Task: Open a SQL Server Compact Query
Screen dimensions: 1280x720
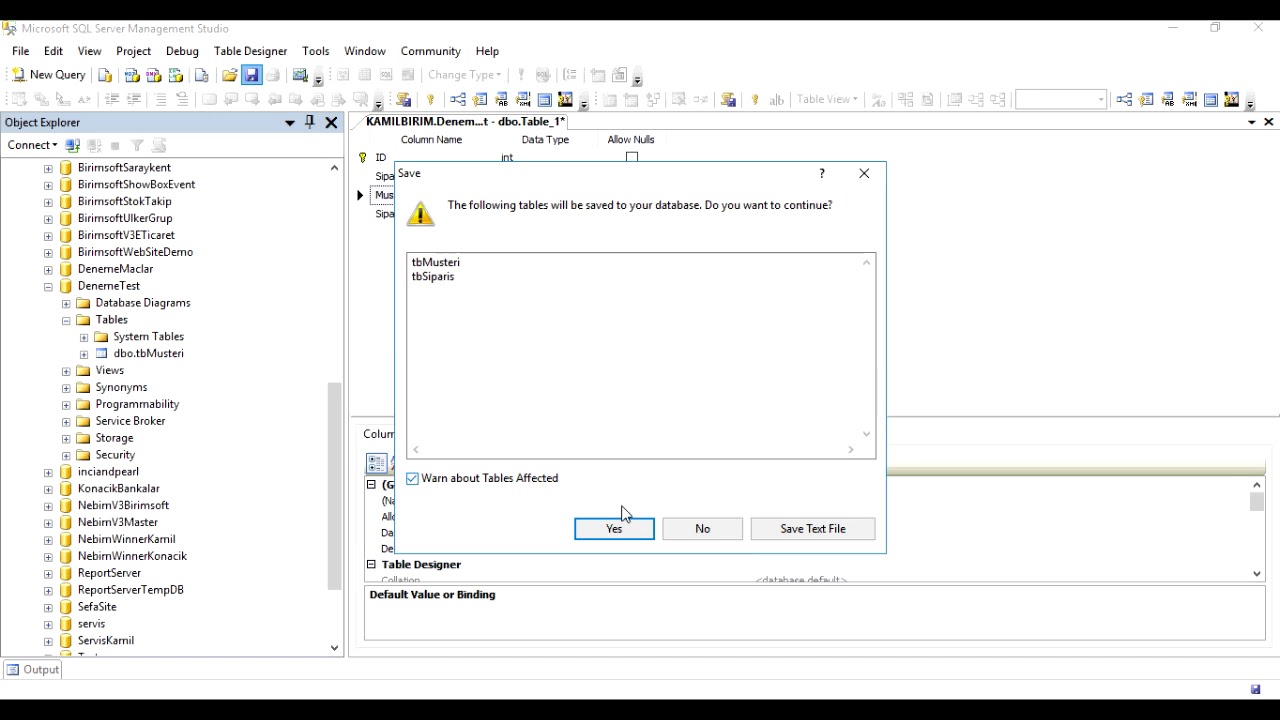Action: click(x=201, y=75)
